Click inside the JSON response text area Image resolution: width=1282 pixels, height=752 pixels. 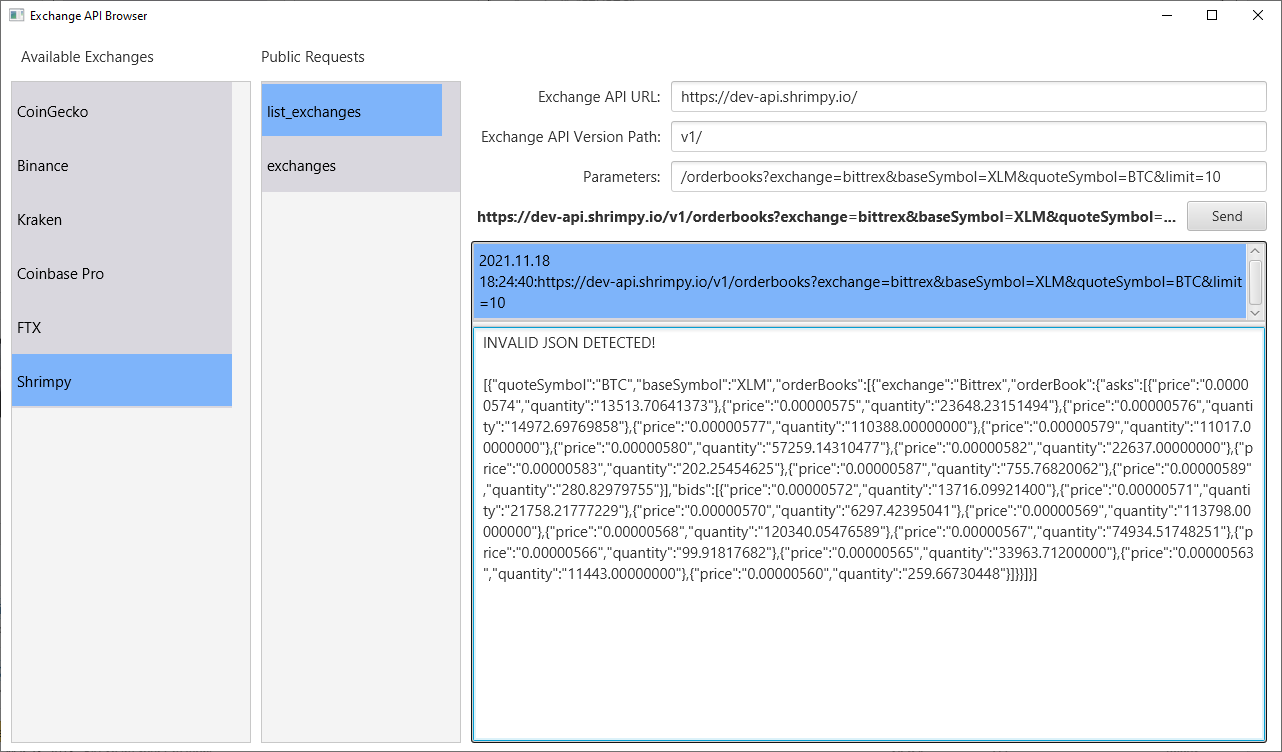pos(868,650)
